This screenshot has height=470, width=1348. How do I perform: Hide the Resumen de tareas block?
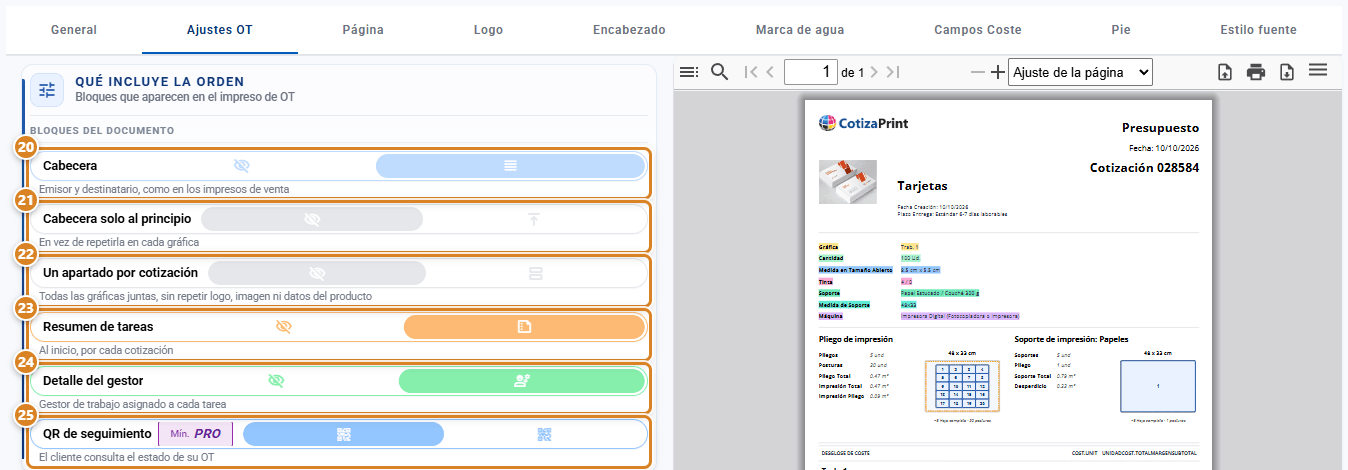(x=283, y=327)
